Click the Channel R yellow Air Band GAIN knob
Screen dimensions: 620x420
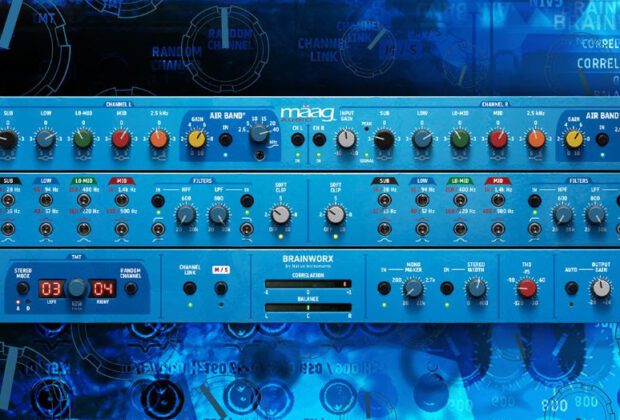574,139
